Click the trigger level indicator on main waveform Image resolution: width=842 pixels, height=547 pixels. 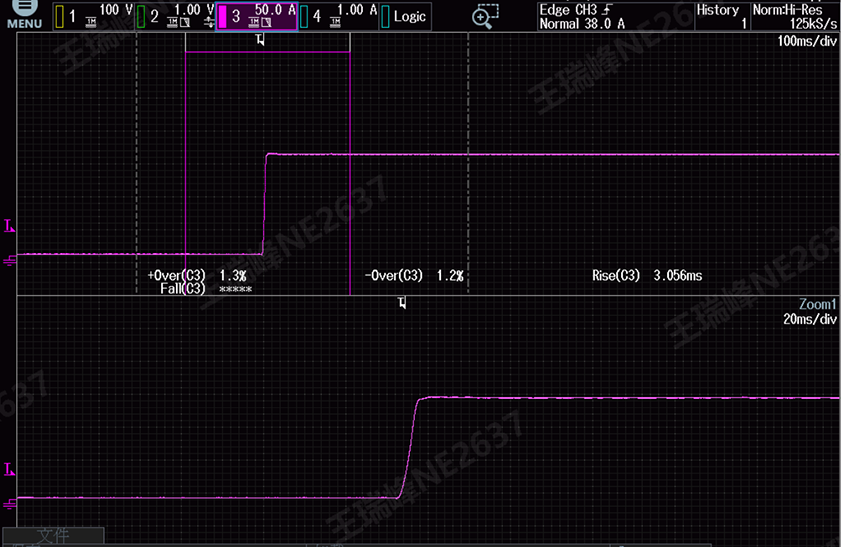10,227
